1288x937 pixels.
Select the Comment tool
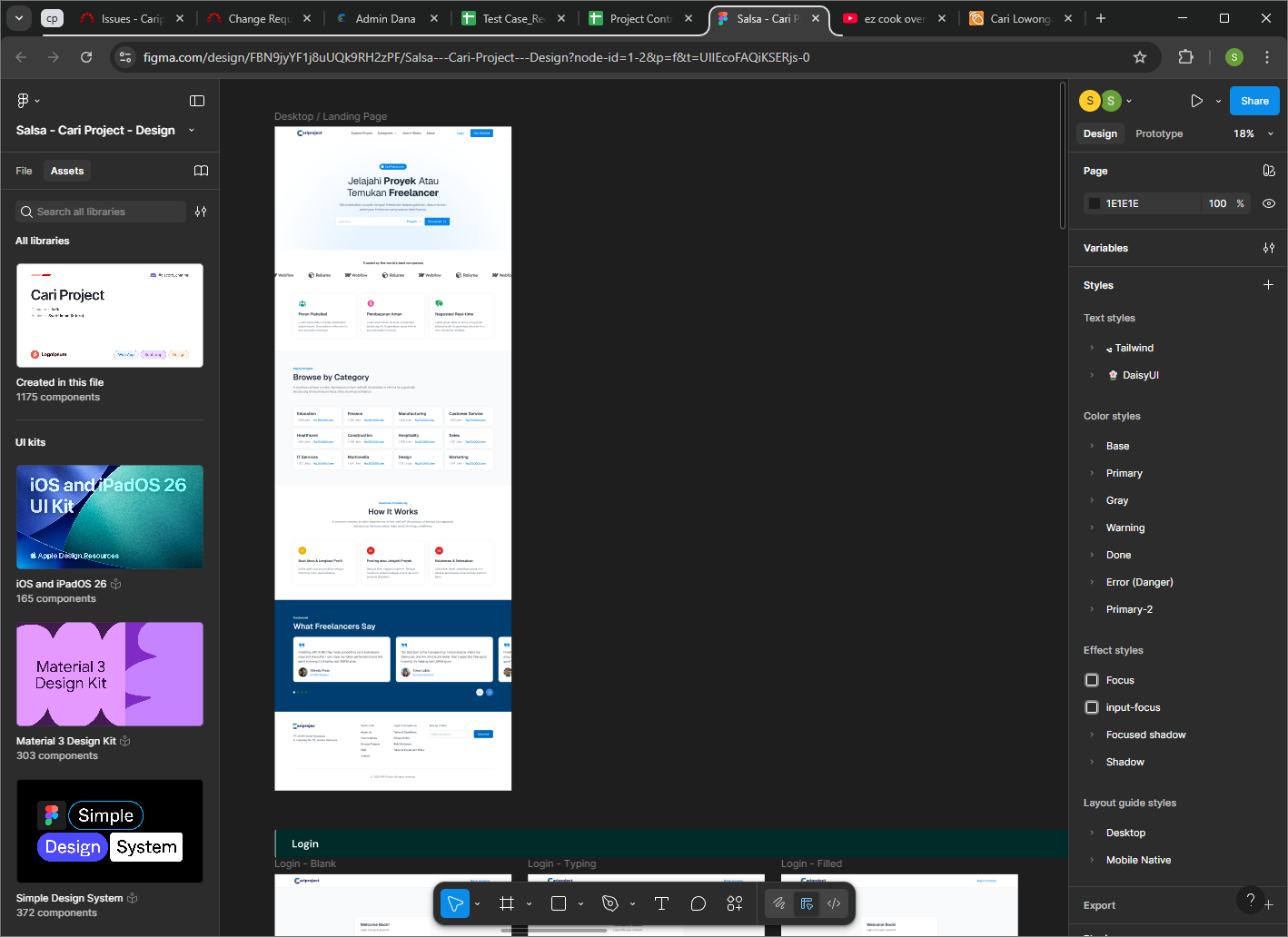pyautogui.click(x=698, y=903)
